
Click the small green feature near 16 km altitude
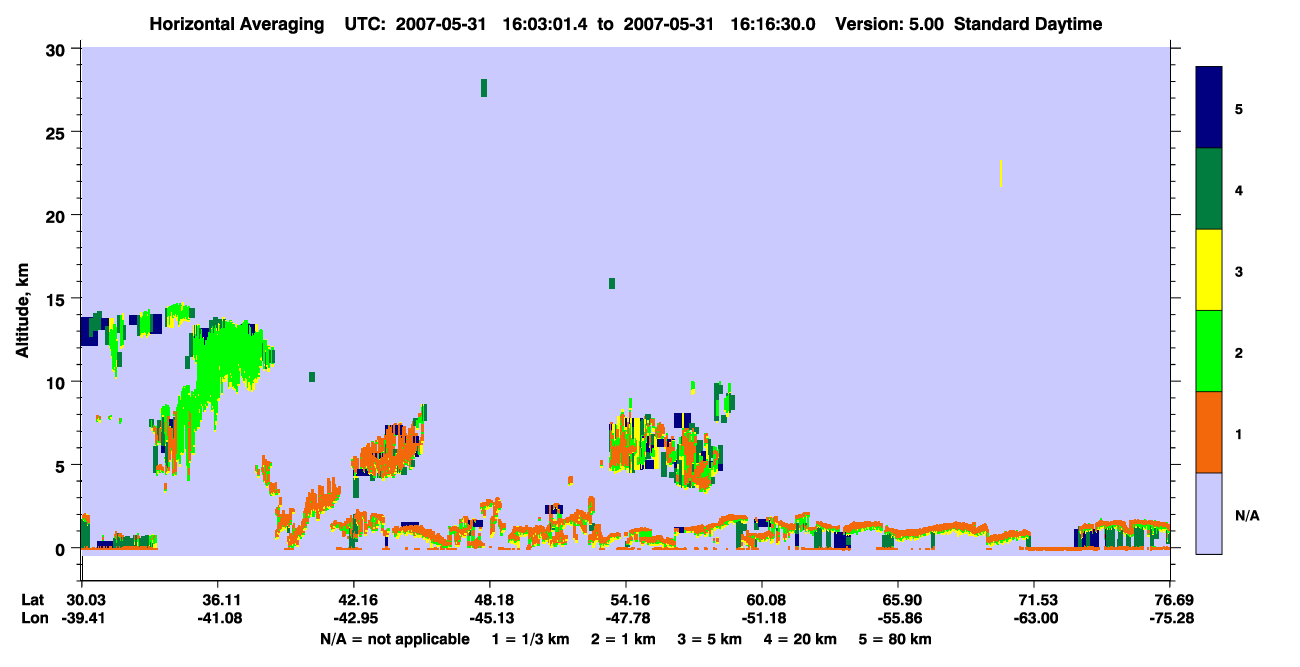(612, 283)
